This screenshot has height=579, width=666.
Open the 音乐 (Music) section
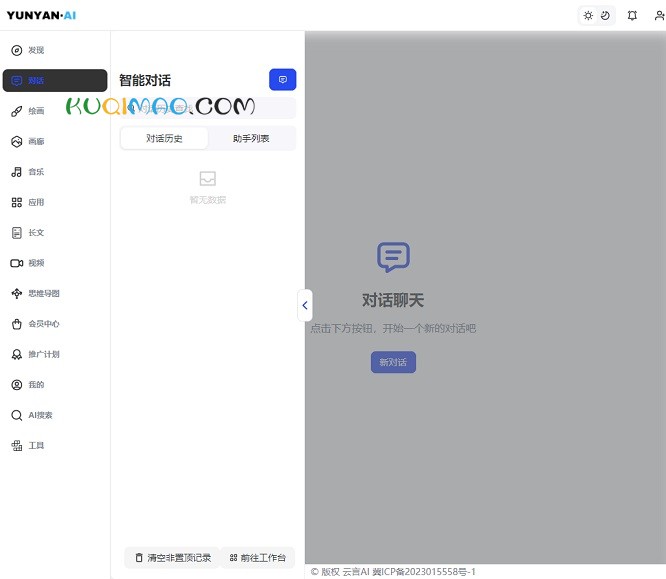(x=36, y=172)
